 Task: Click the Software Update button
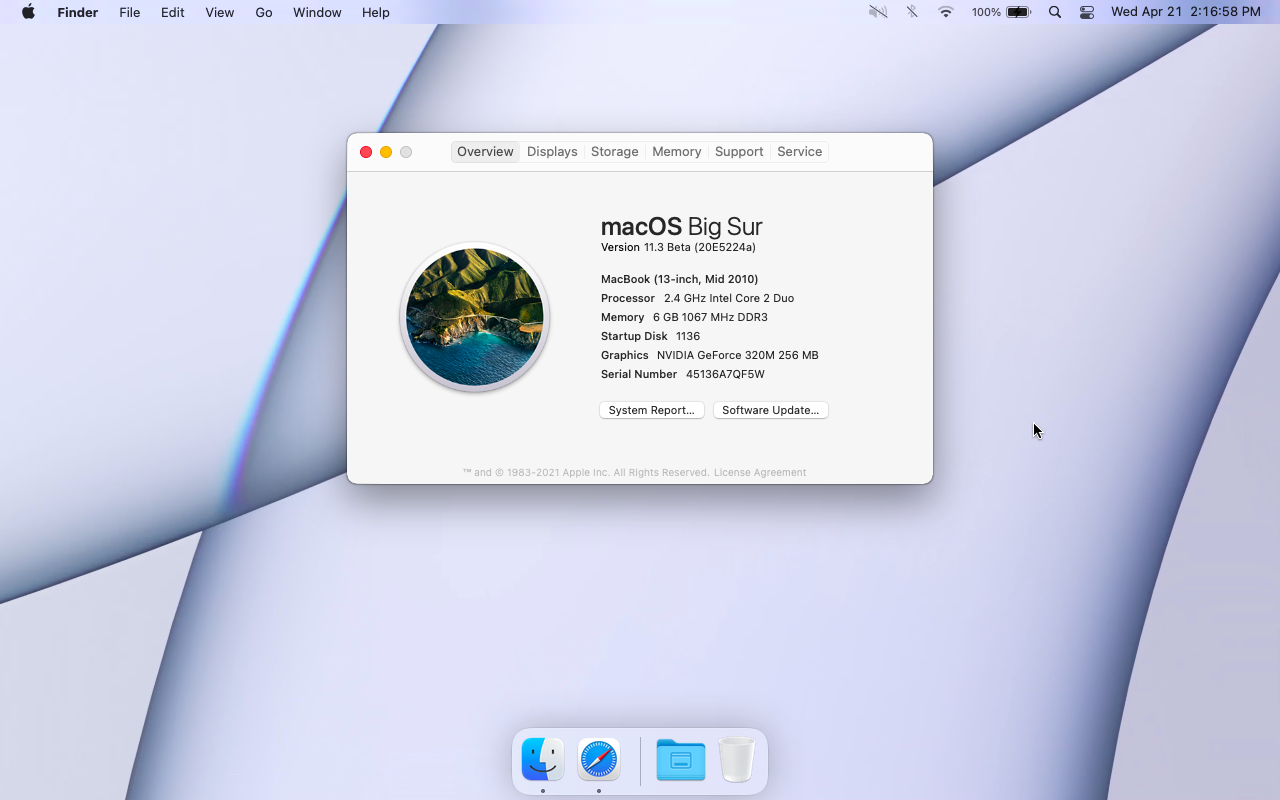[x=770, y=410]
